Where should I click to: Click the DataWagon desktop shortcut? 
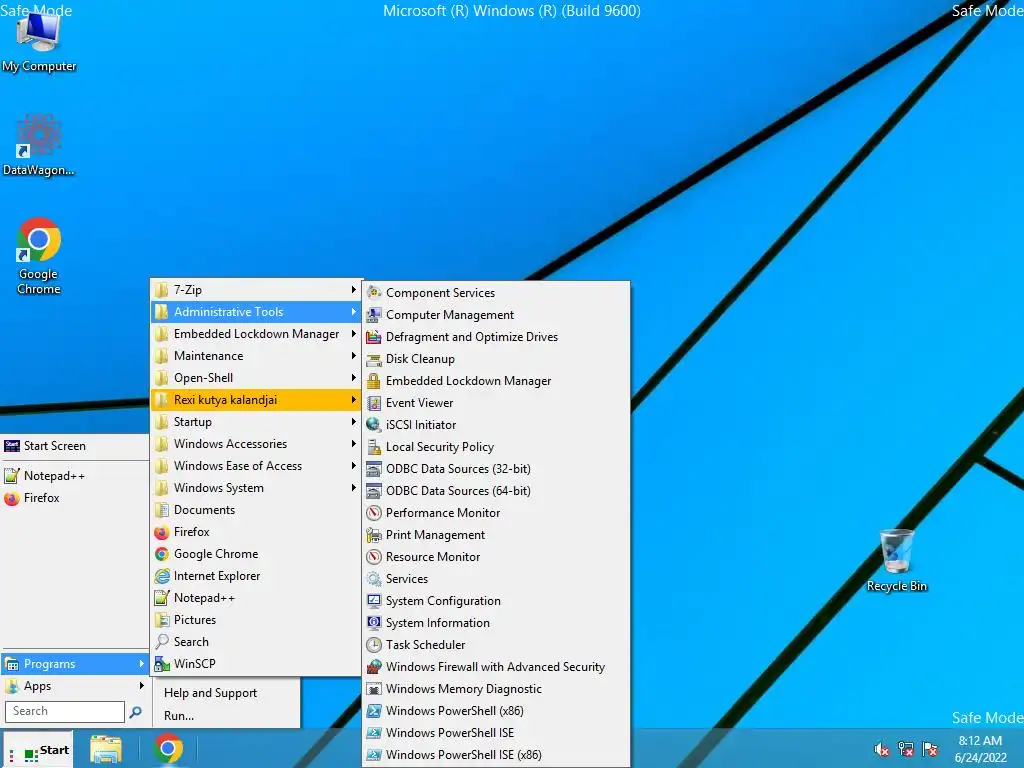point(39,145)
